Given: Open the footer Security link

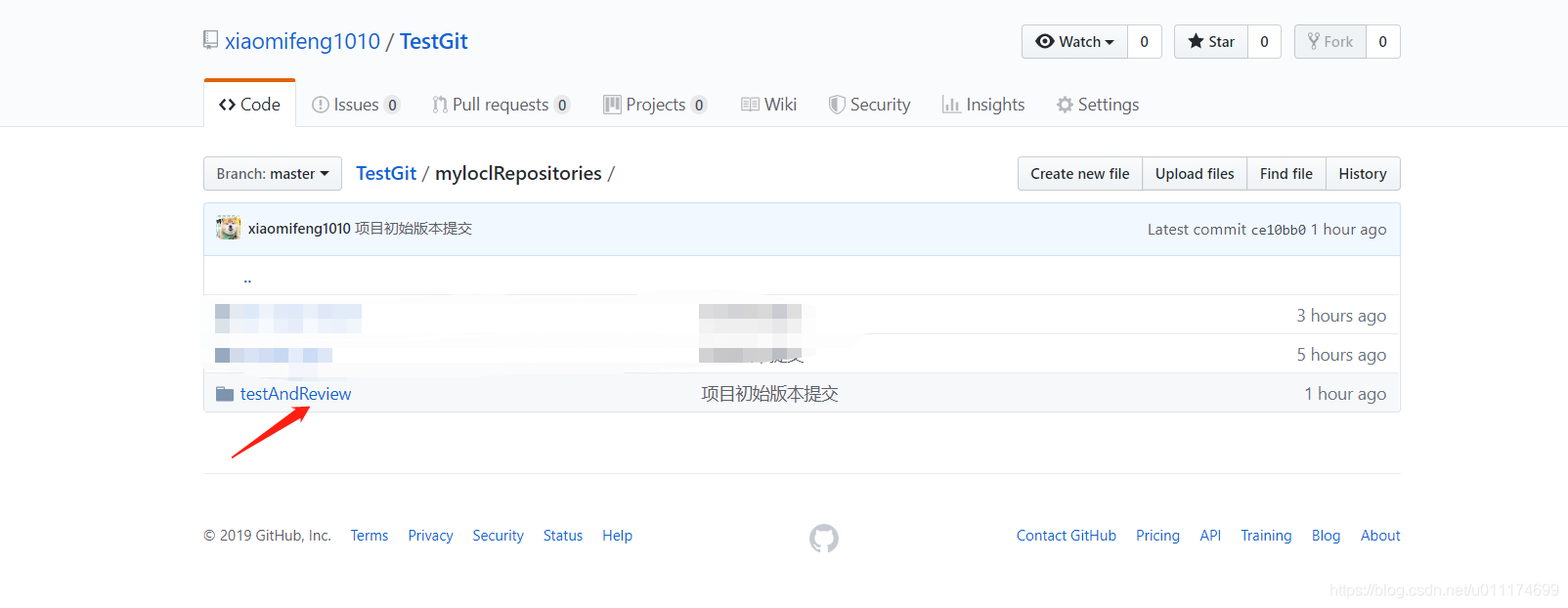Looking at the screenshot, I should pyautogui.click(x=498, y=536).
